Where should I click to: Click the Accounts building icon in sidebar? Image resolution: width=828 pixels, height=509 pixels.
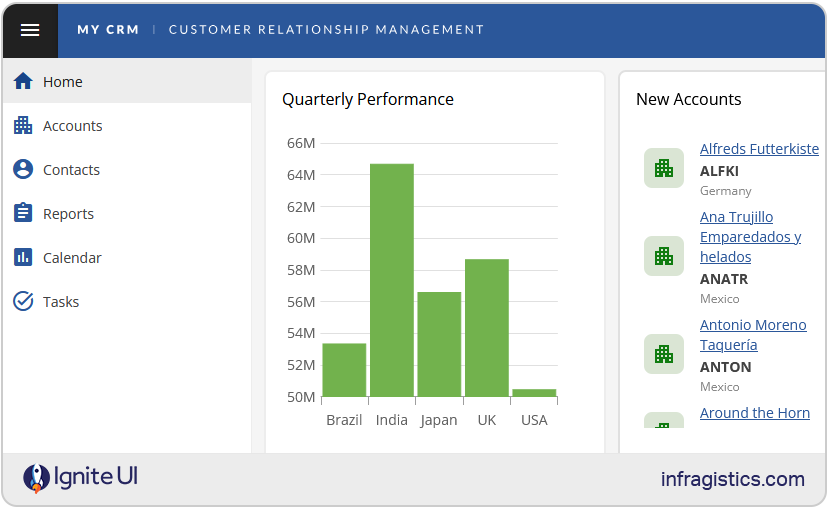pos(23,126)
